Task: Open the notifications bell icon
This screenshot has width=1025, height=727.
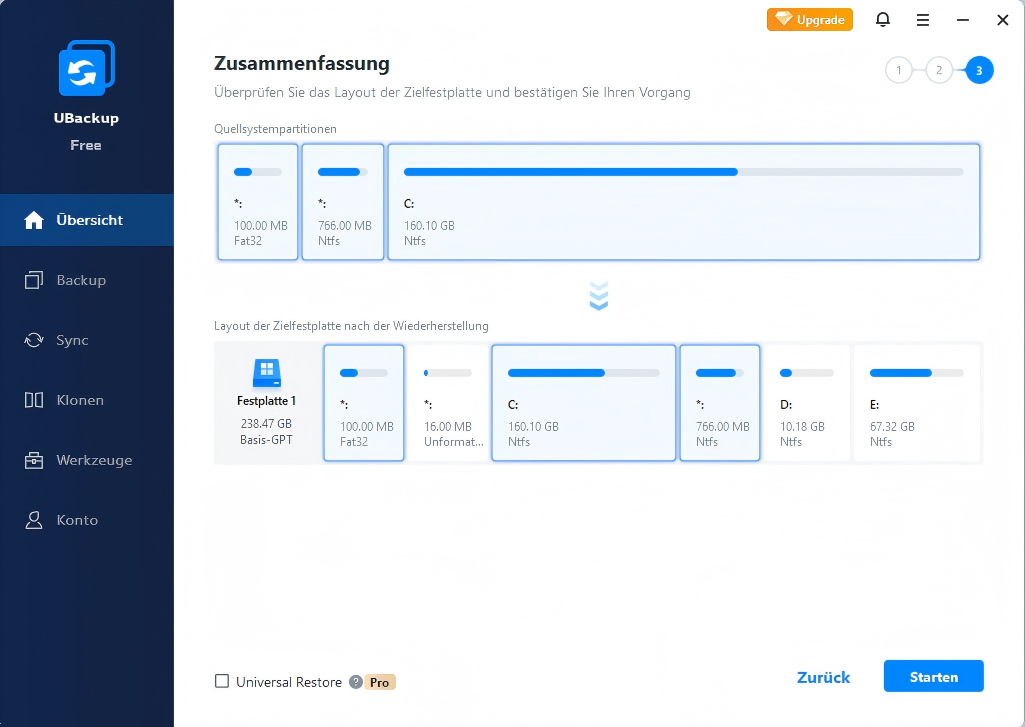Action: click(x=882, y=20)
